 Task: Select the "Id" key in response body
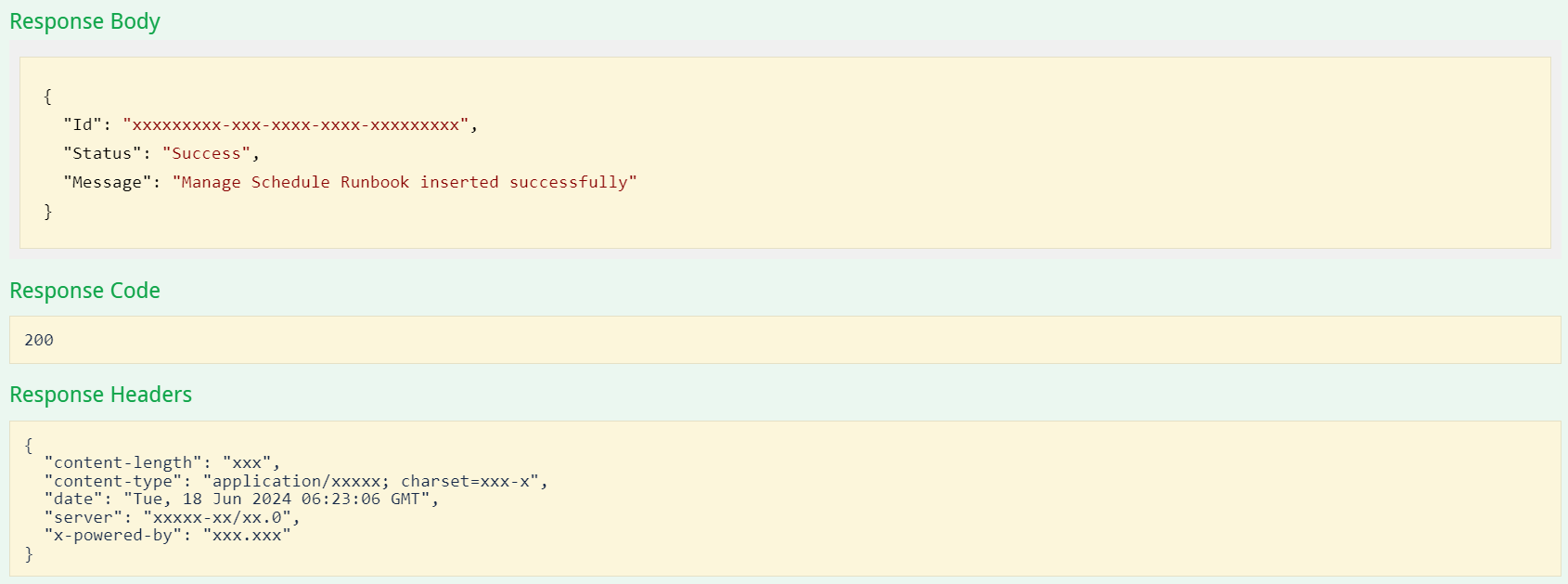pos(83,124)
